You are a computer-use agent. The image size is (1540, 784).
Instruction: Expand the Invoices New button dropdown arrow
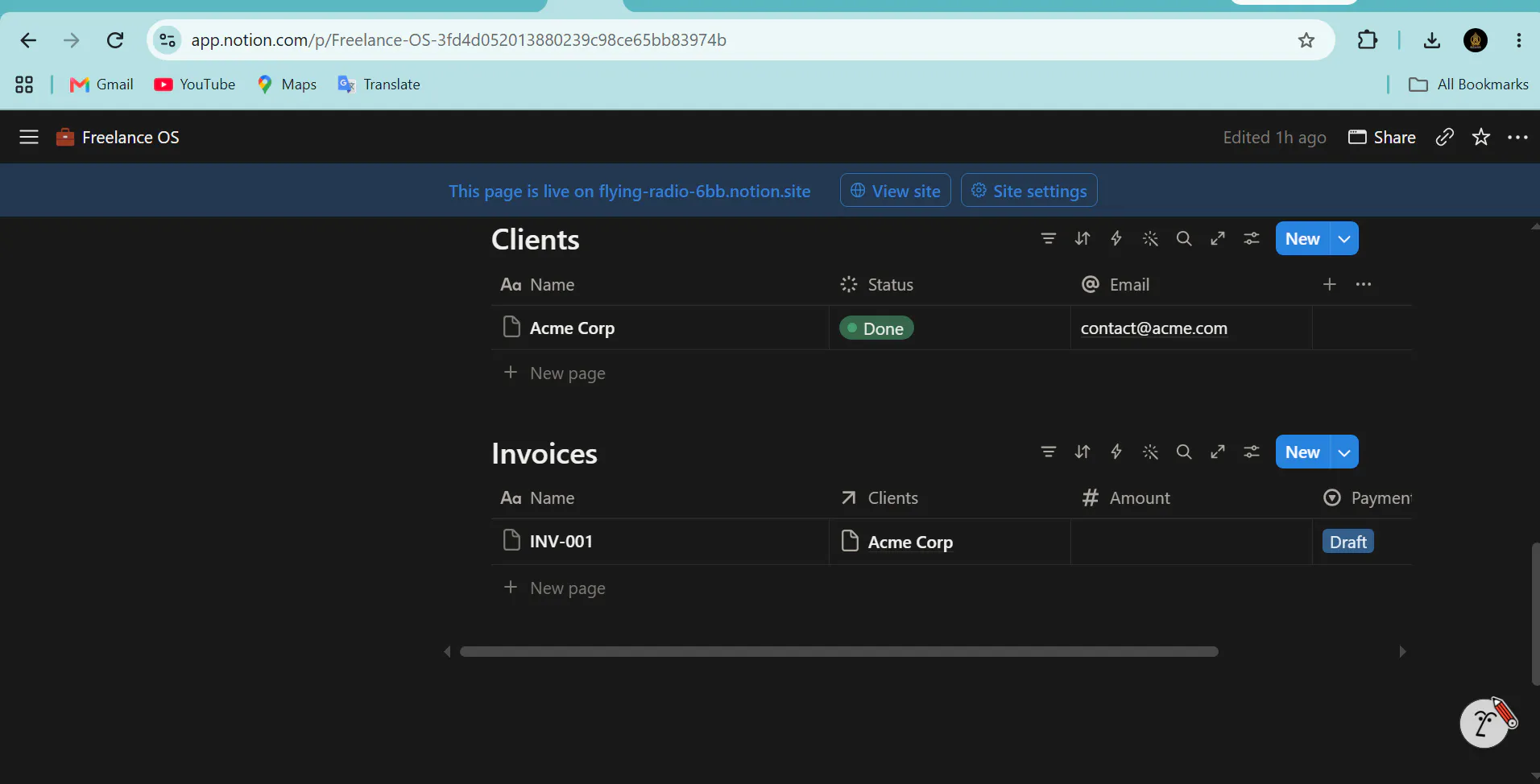1344,452
